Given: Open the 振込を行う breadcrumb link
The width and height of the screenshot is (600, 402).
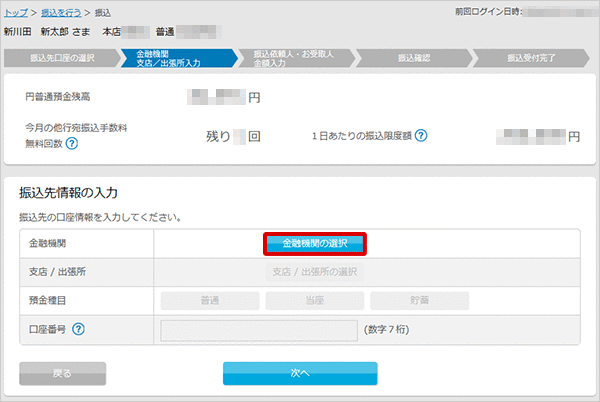Looking at the screenshot, I should point(60,12).
